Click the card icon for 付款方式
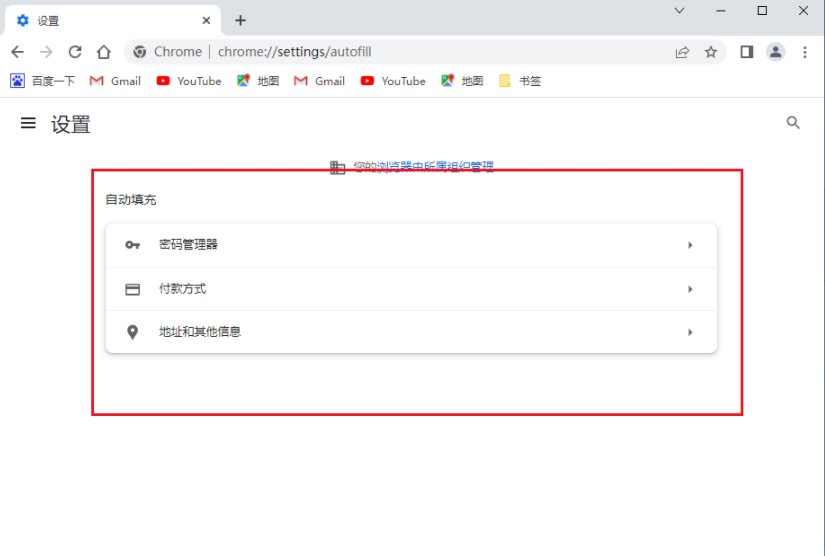 pyautogui.click(x=133, y=289)
